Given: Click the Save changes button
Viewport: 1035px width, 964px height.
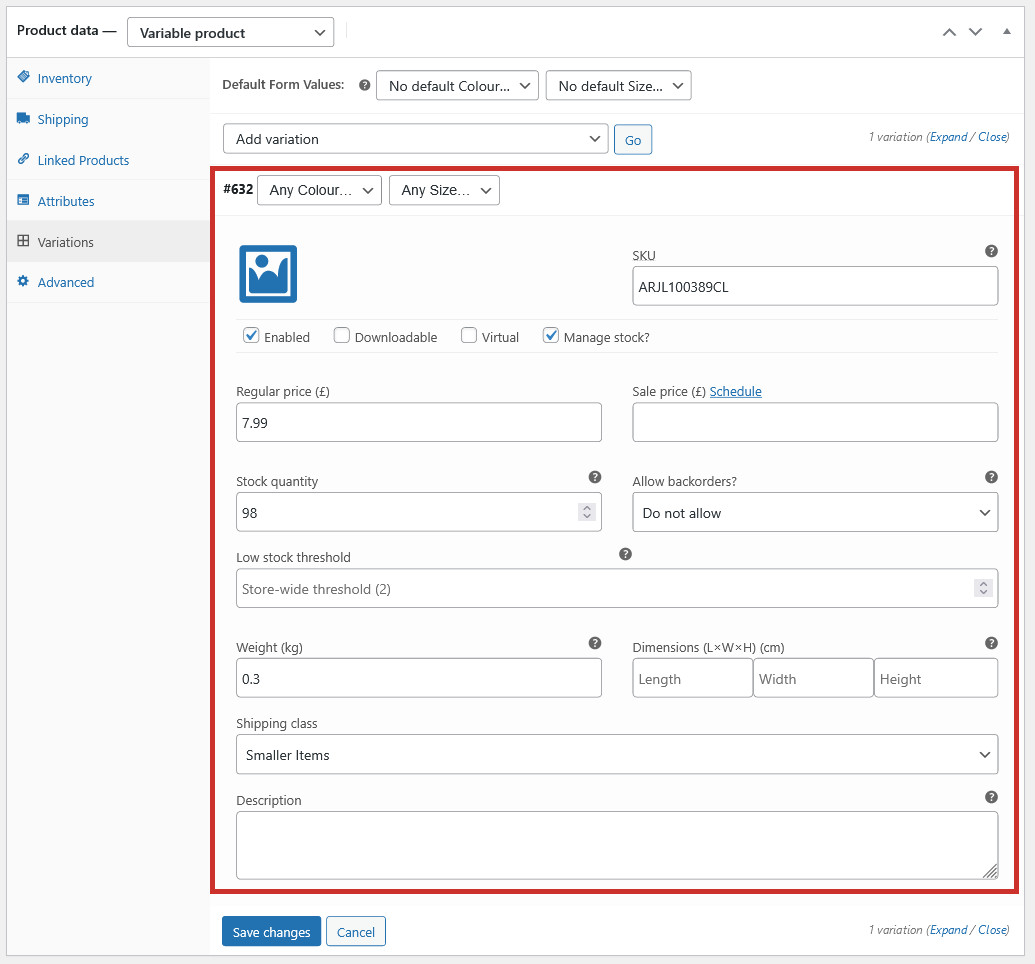Looking at the screenshot, I should [x=271, y=932].
